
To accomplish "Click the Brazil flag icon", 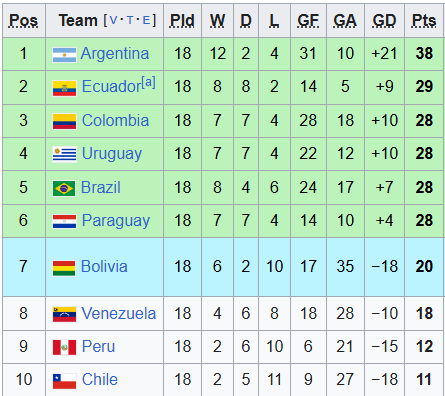I will (64, 189).
